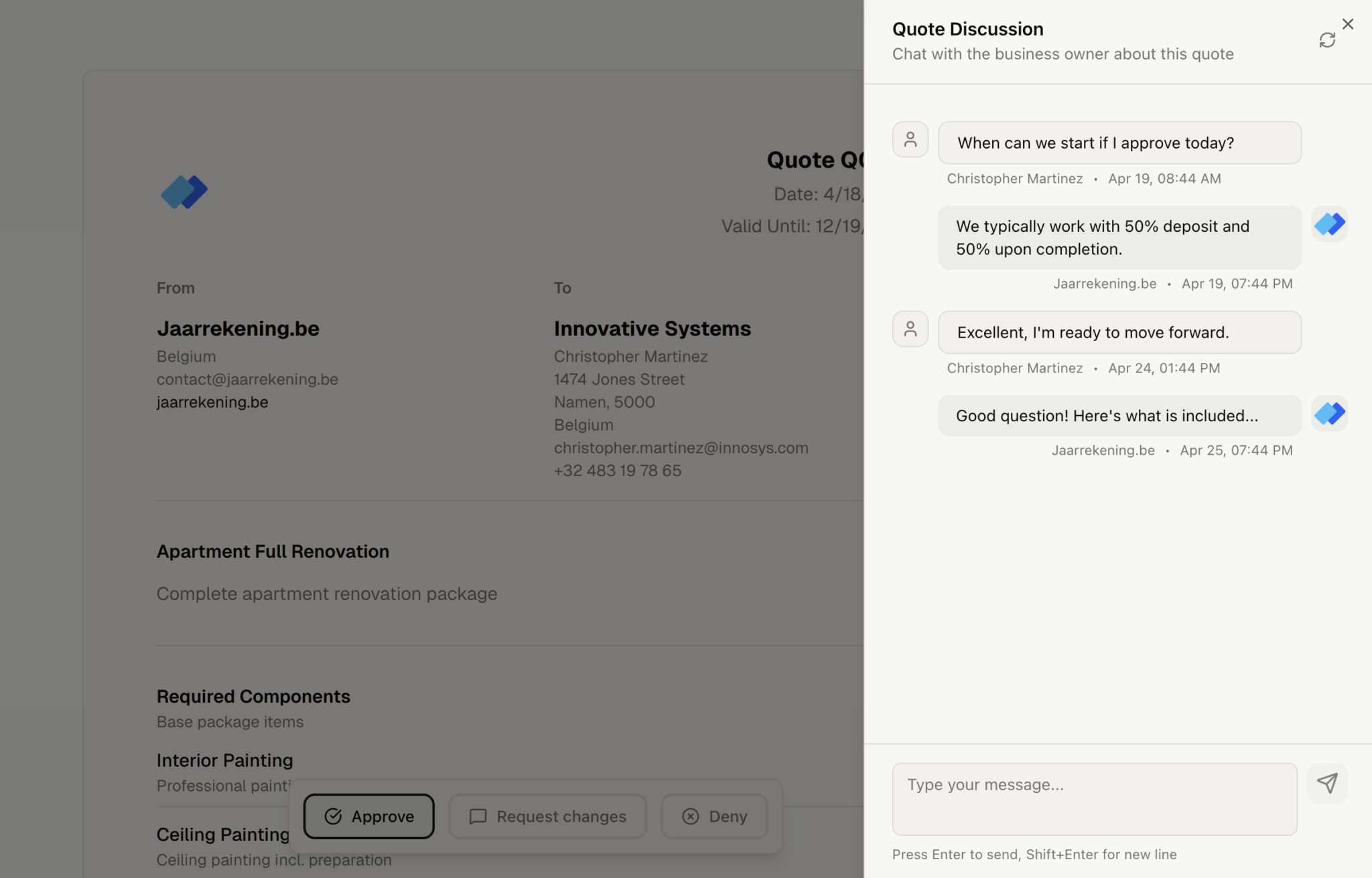
Task: Approve the quote
Action: coord(368,816)
